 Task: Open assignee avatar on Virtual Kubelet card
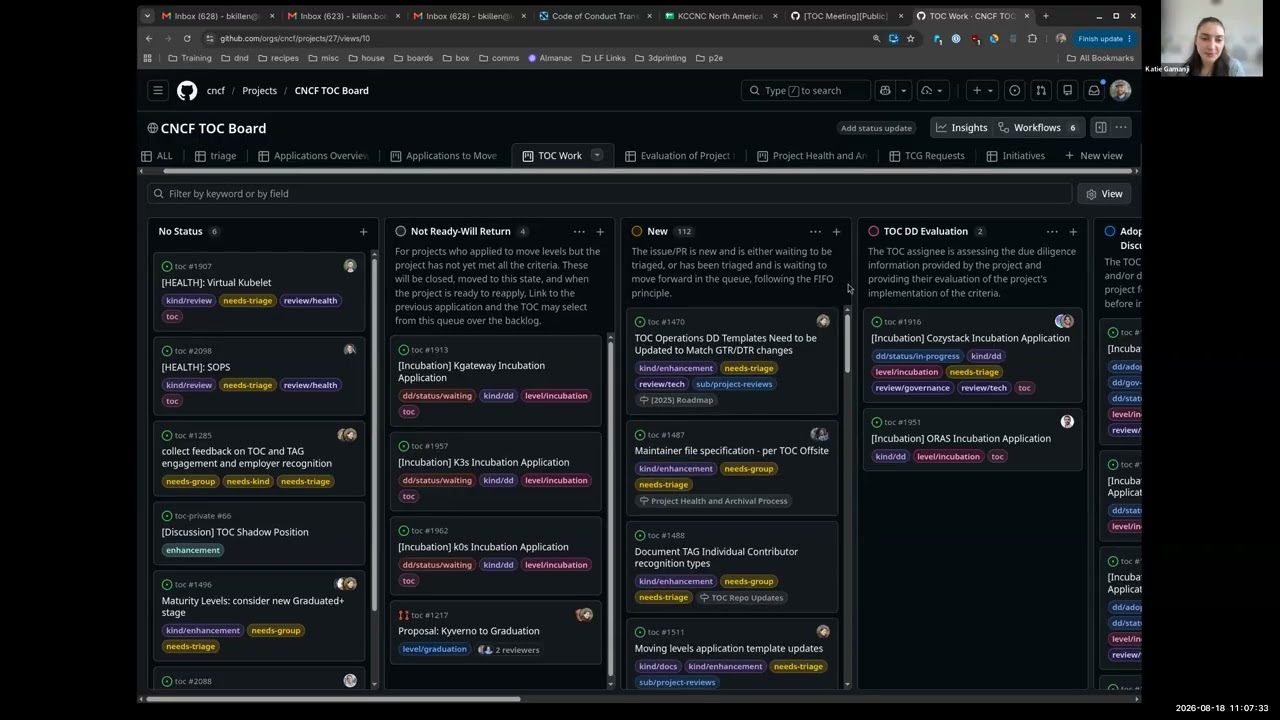coord(350,266)
